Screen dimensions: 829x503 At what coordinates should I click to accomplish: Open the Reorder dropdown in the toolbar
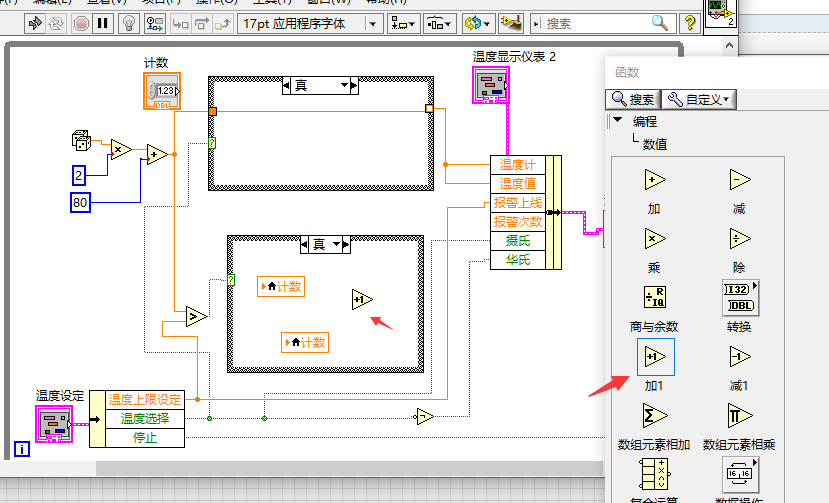coord(477,23)
